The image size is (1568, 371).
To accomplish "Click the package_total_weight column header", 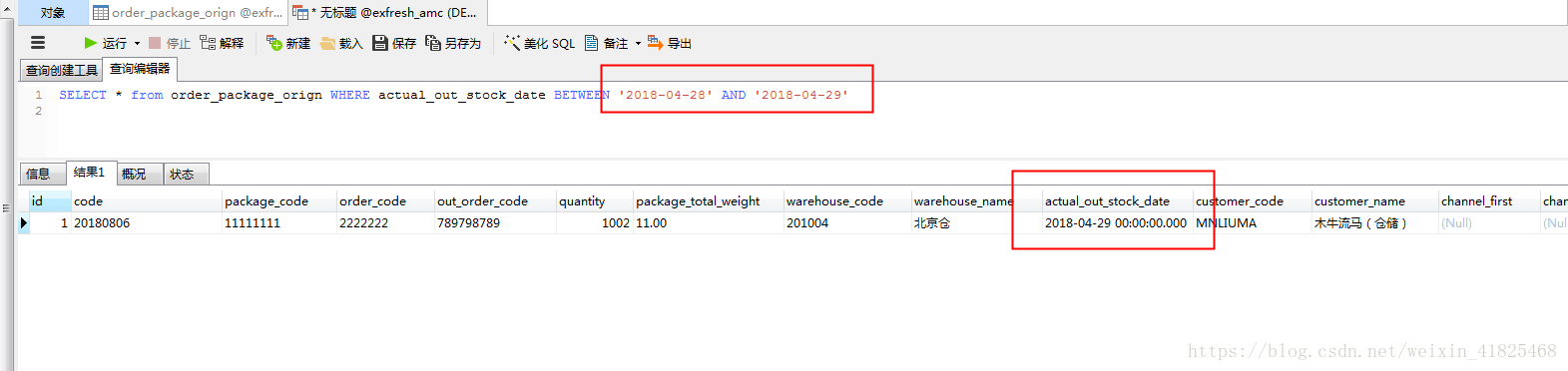I will [709, 200].
